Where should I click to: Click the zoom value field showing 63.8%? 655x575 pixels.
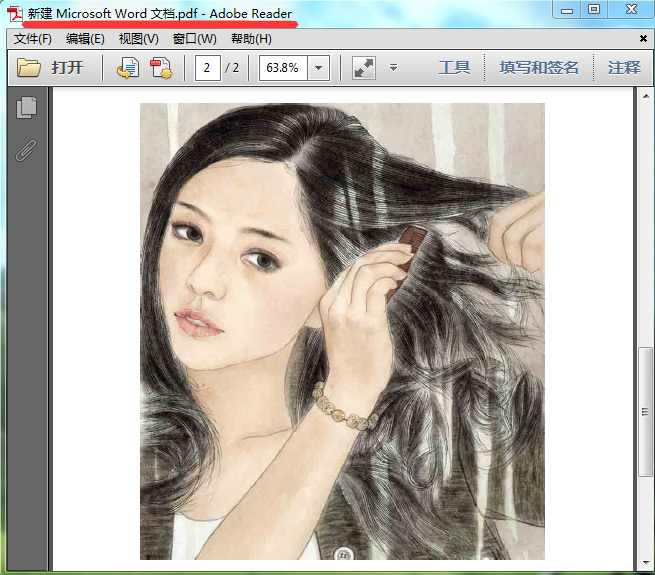pyautogui.click(x=283, y=68)
